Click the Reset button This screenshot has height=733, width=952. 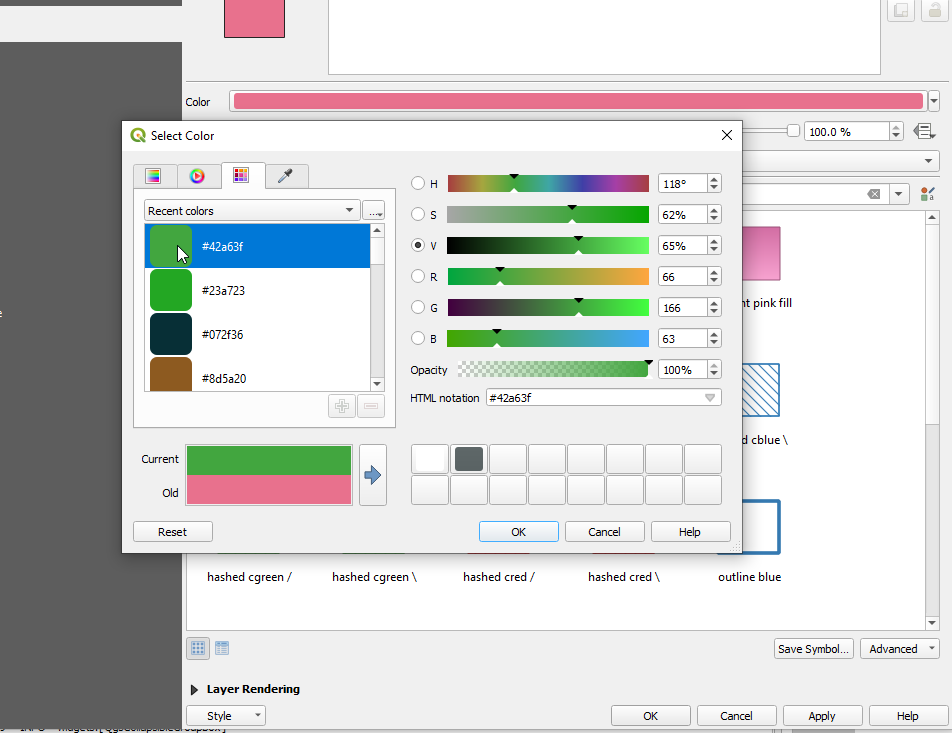[x=172, y=532]
